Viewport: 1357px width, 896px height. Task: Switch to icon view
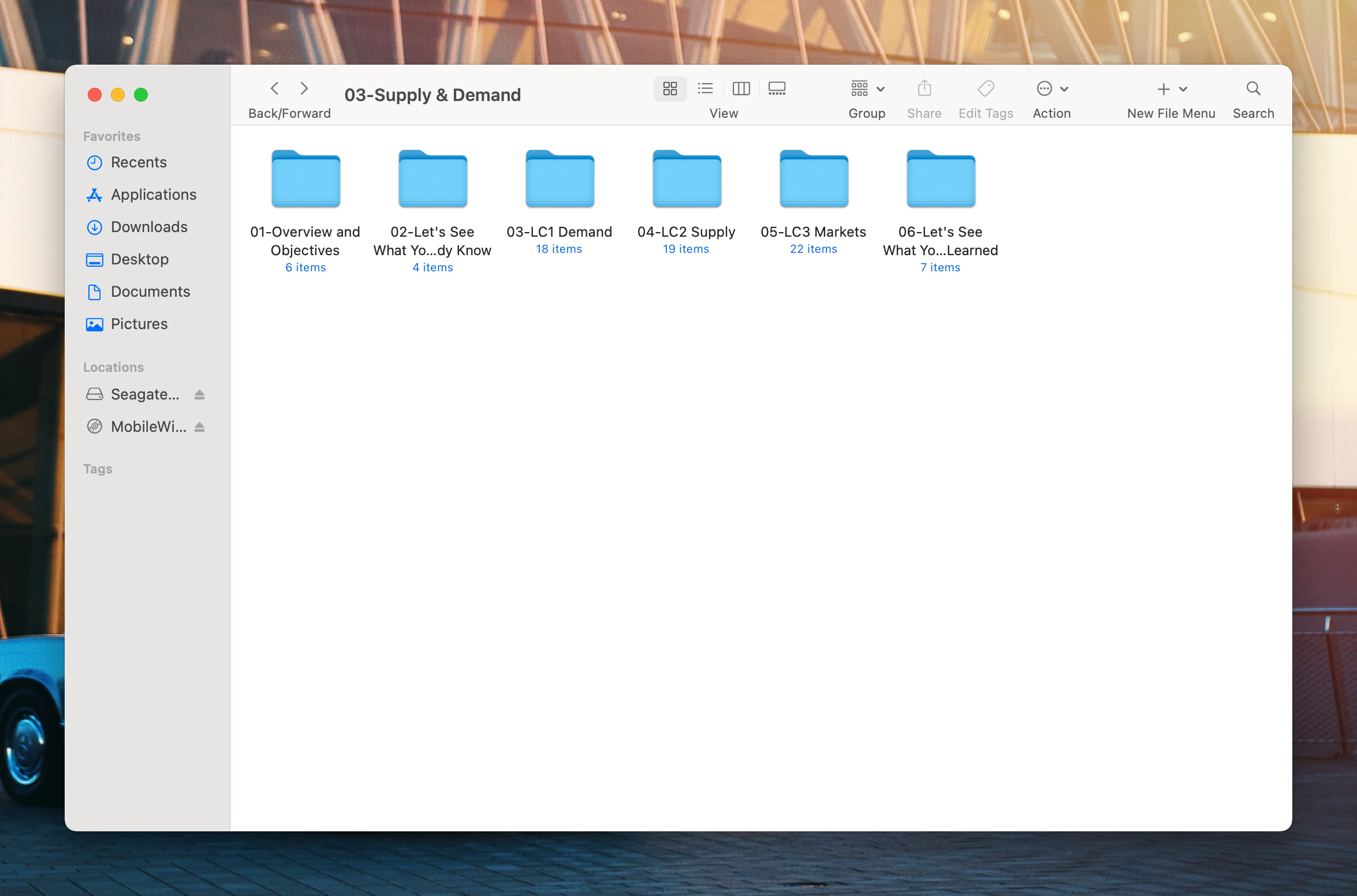[670, 88]
